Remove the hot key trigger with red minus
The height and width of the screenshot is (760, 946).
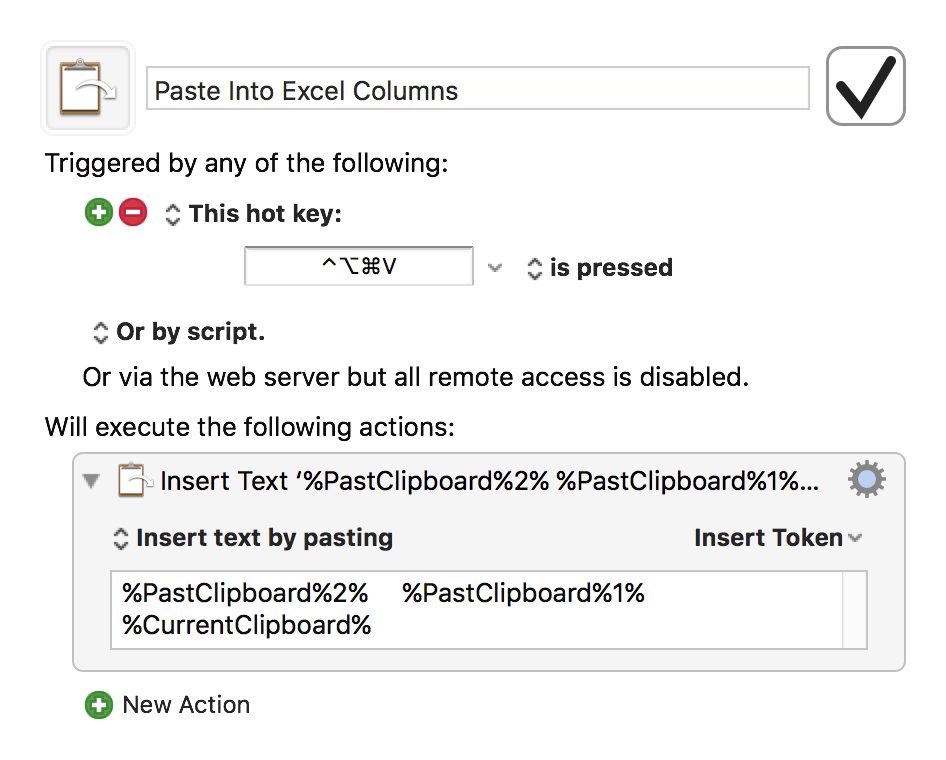[x=133, y=212]
